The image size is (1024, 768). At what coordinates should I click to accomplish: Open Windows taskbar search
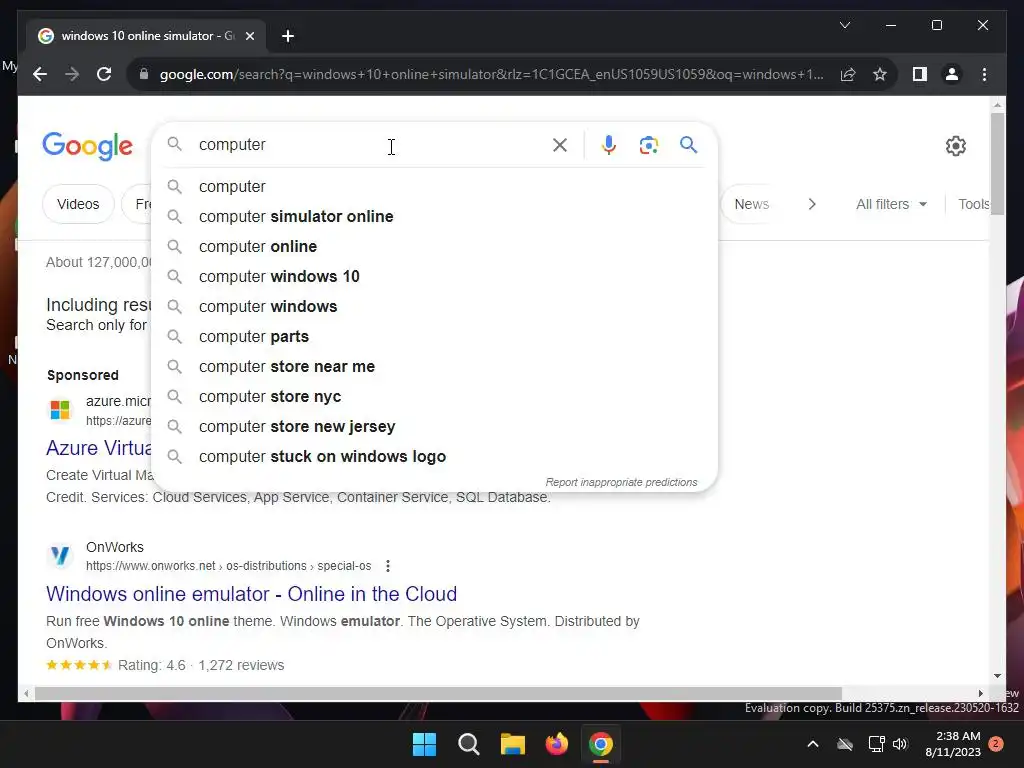[x=469, y=744]
